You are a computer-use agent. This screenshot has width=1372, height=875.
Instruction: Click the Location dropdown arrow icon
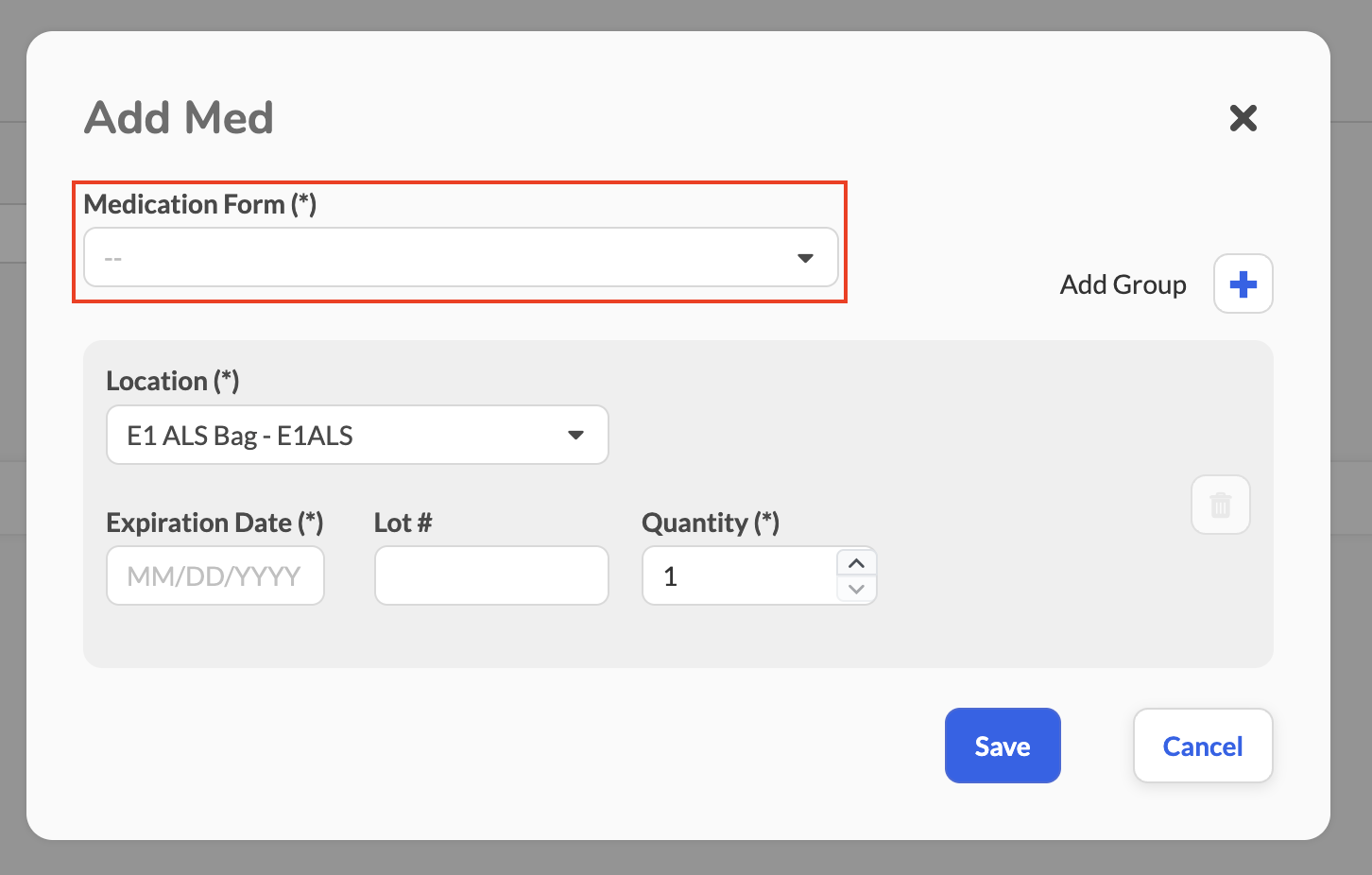(x=575, y=435)
